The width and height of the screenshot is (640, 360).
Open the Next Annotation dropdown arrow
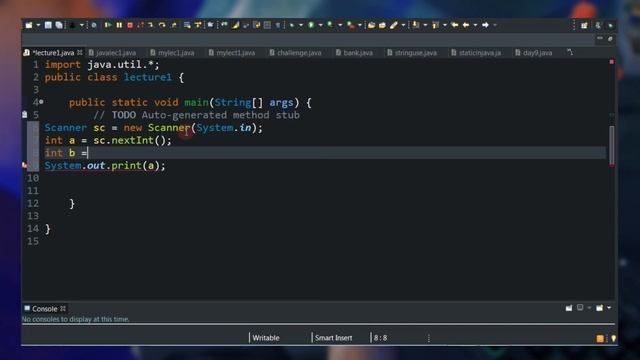point(425,25)
